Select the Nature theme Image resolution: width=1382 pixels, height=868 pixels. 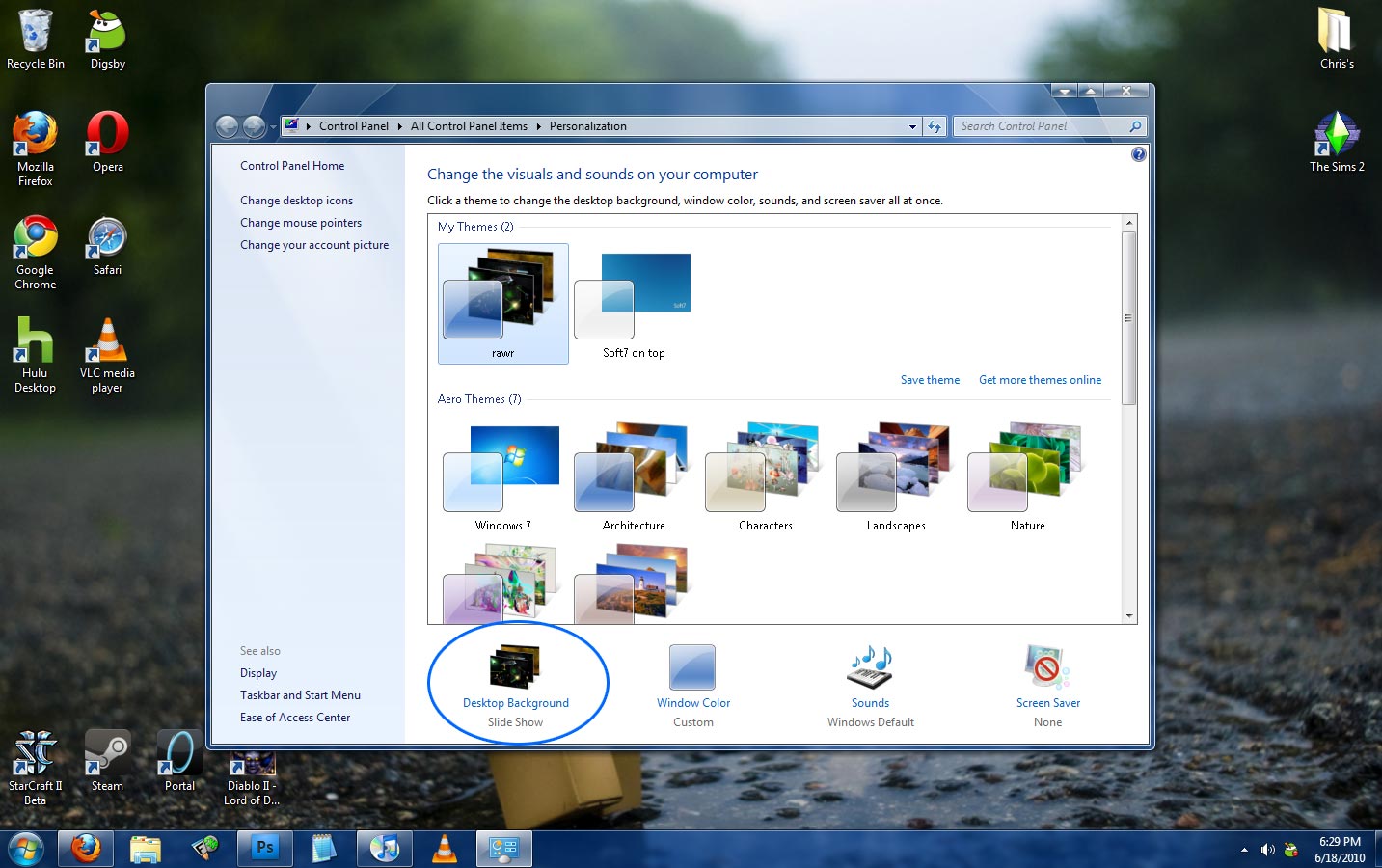1027,476
